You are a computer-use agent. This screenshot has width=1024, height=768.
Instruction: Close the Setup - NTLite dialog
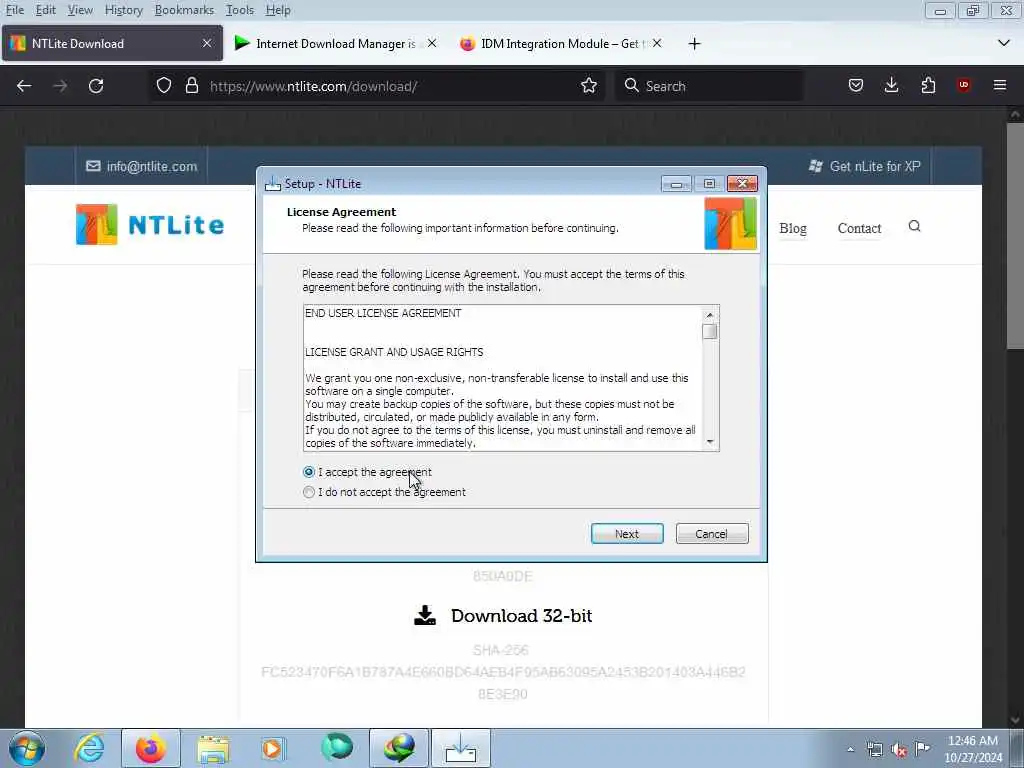[x=743, y=184]
